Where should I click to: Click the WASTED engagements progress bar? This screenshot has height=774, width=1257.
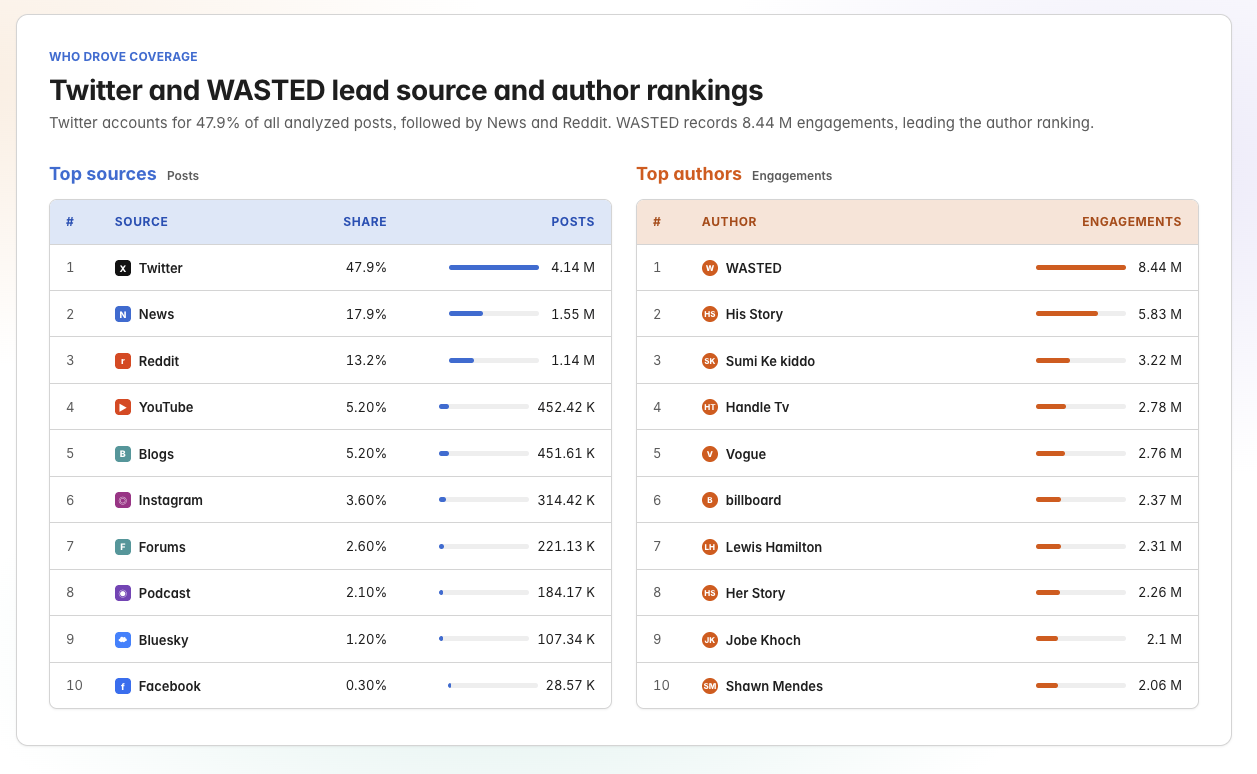coord(1081,268)
